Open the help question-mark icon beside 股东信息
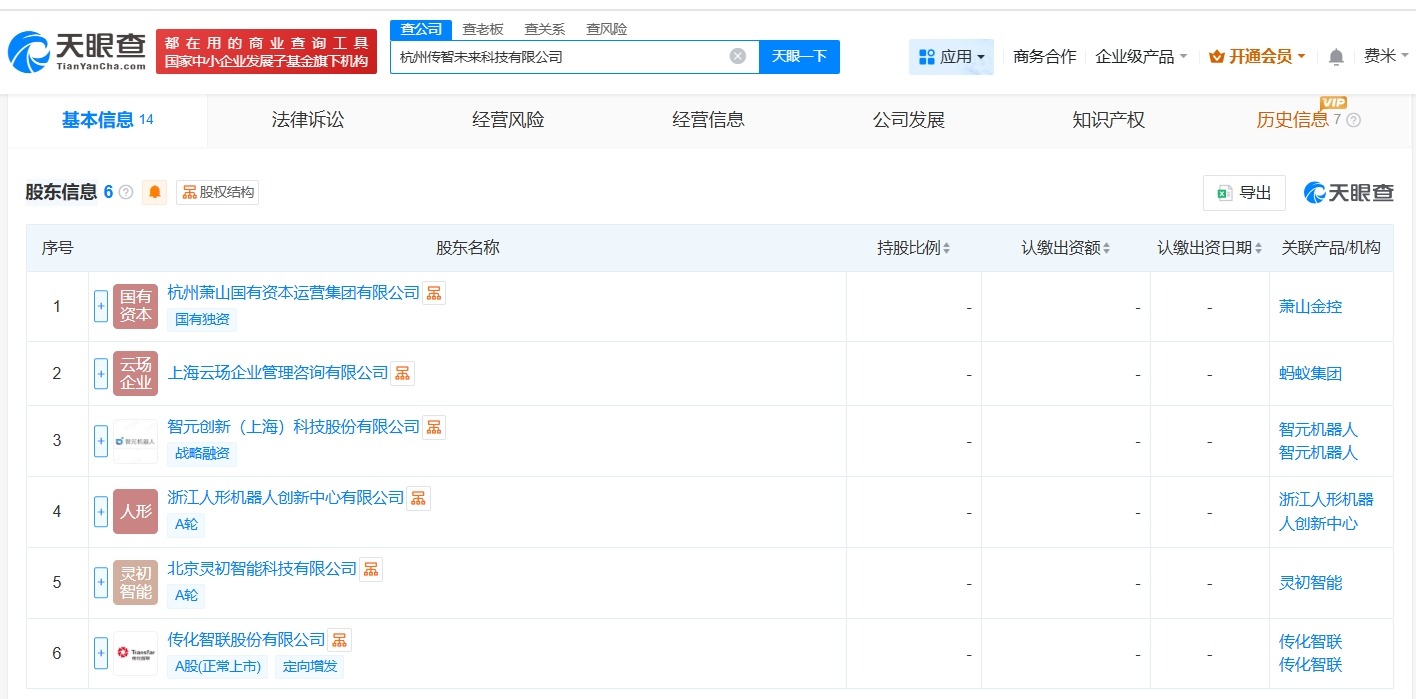 (x=124, y=192)
